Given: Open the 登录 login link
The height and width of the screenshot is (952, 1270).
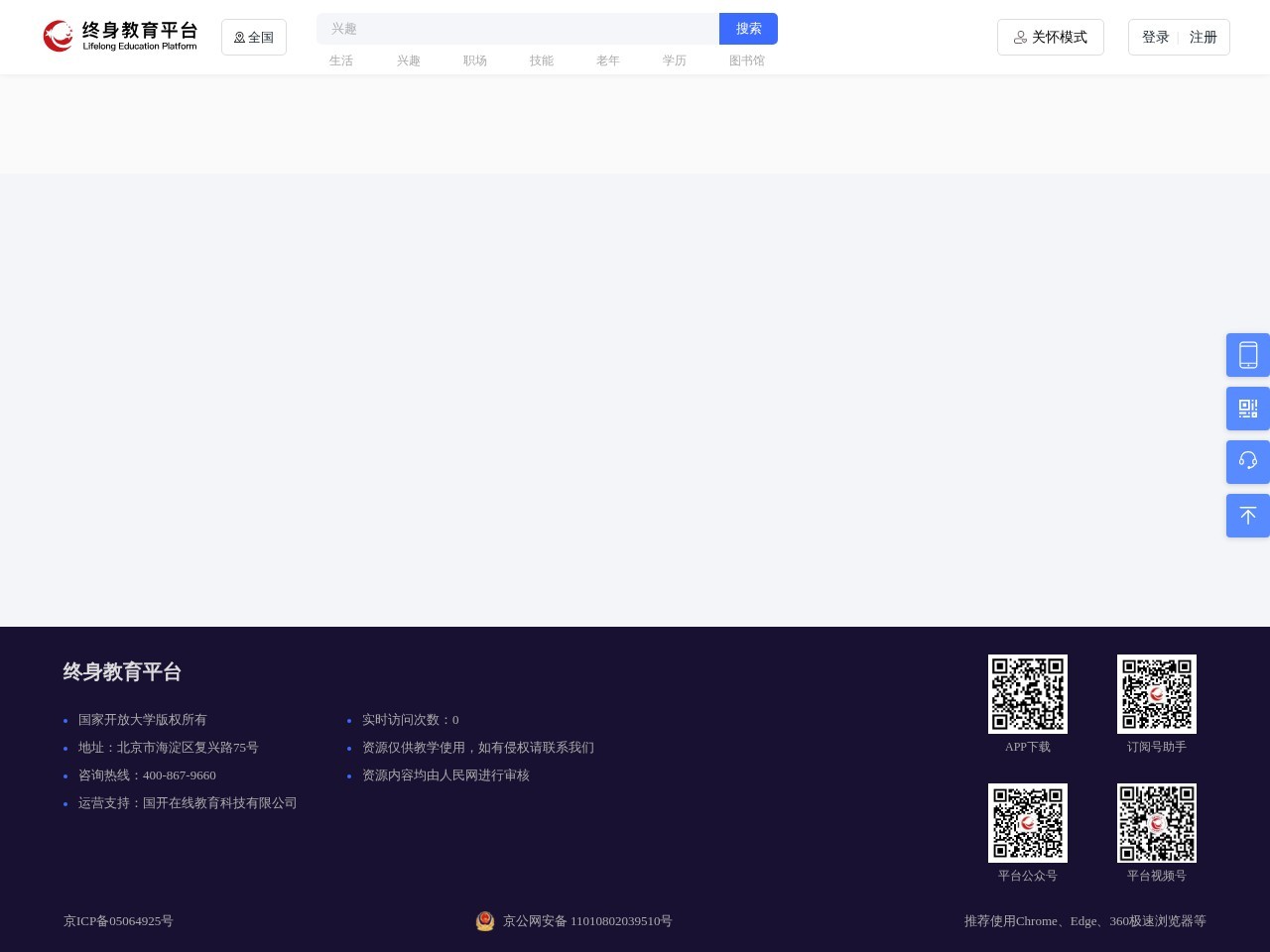Looking at the screenshot, I should [x=1155, y=37].
